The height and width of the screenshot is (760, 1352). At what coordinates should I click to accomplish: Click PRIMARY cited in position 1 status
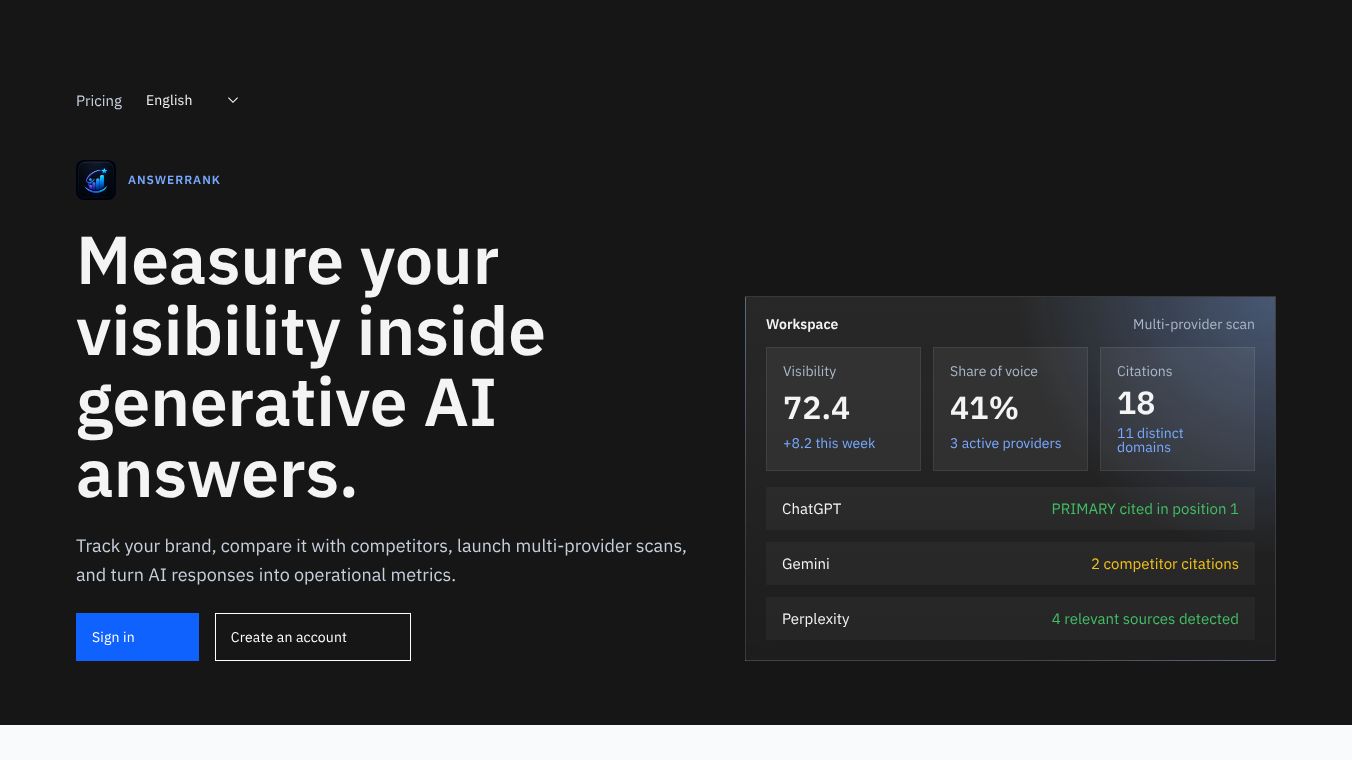1145,509
